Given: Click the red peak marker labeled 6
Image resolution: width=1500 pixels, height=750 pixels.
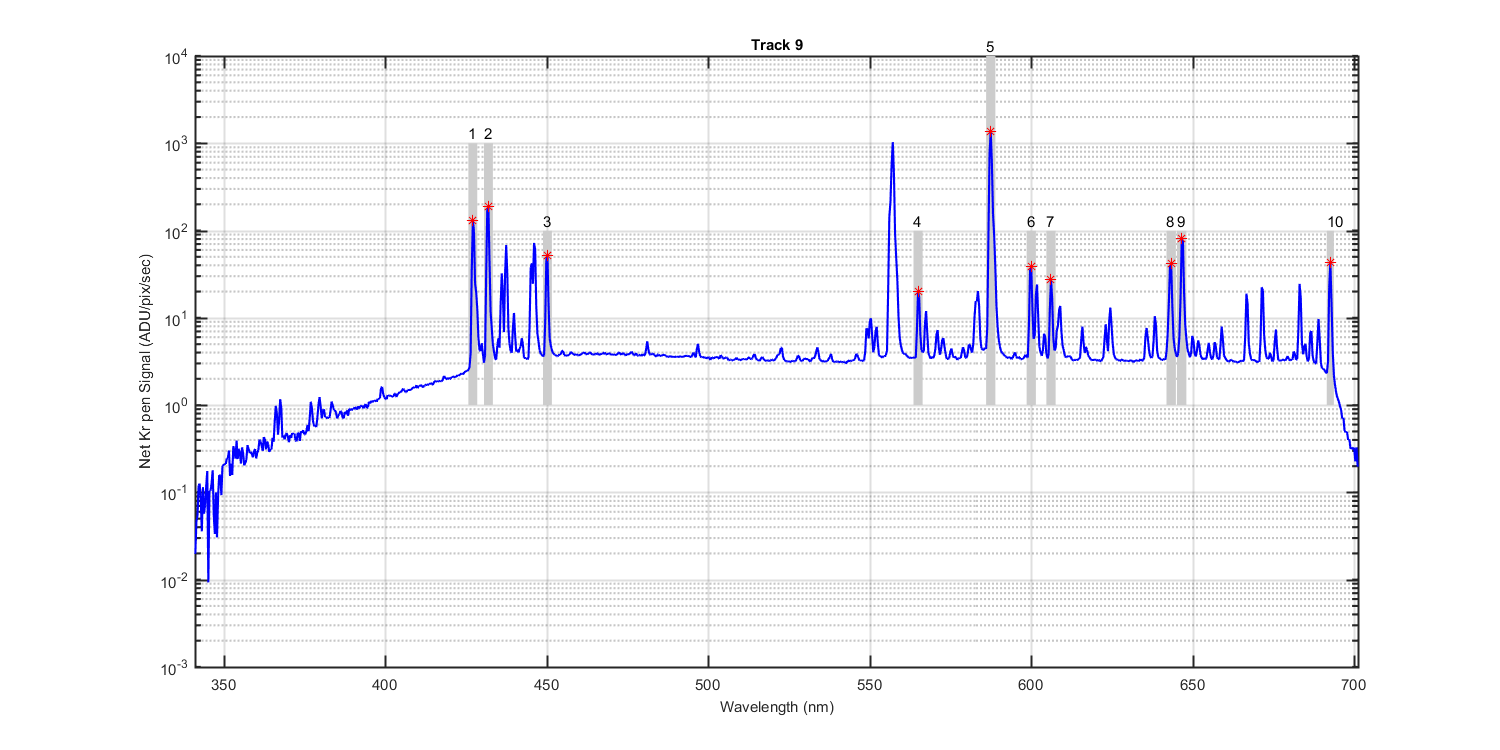Looking at the screenshot, I should [x=1031, y=266].
